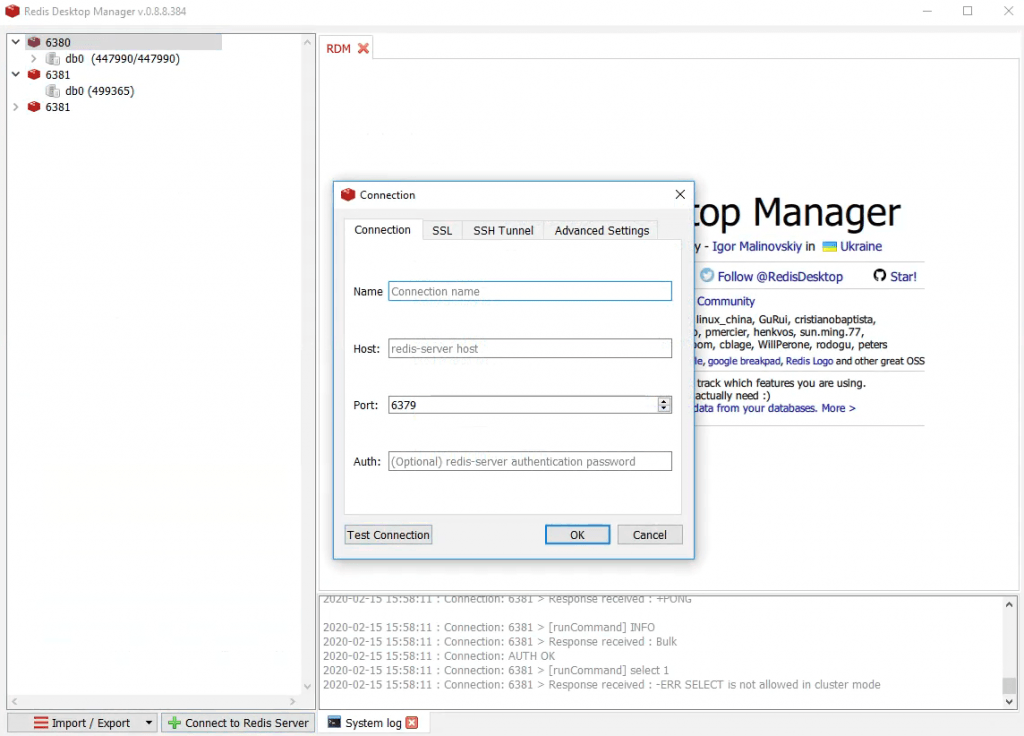Screen dimensions: 1024x736
Task: Click the database icon next to db0 (499365)
Action: [53, 91]
